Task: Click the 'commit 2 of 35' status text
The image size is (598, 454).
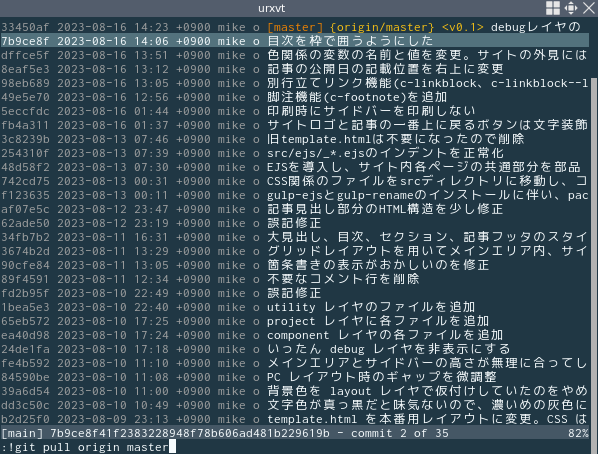Action: click(x=400, y=433)
